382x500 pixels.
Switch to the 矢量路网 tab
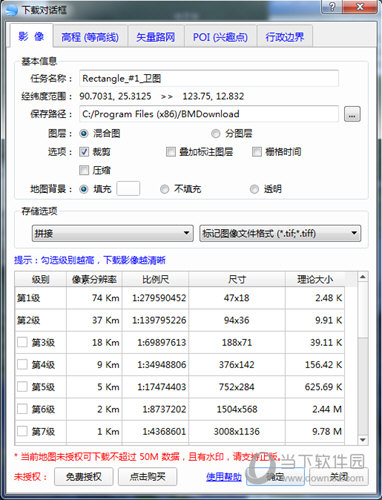click(x=156, y=37)
